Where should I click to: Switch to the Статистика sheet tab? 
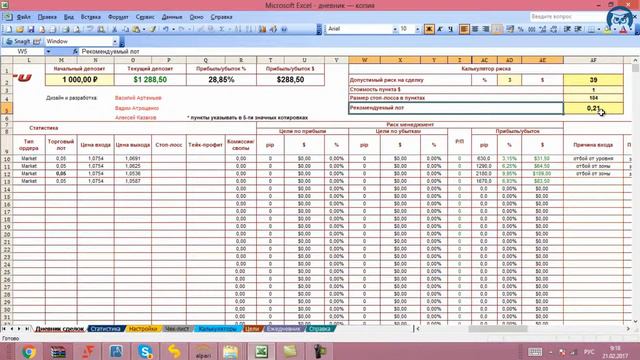click(x=105, y=329)
